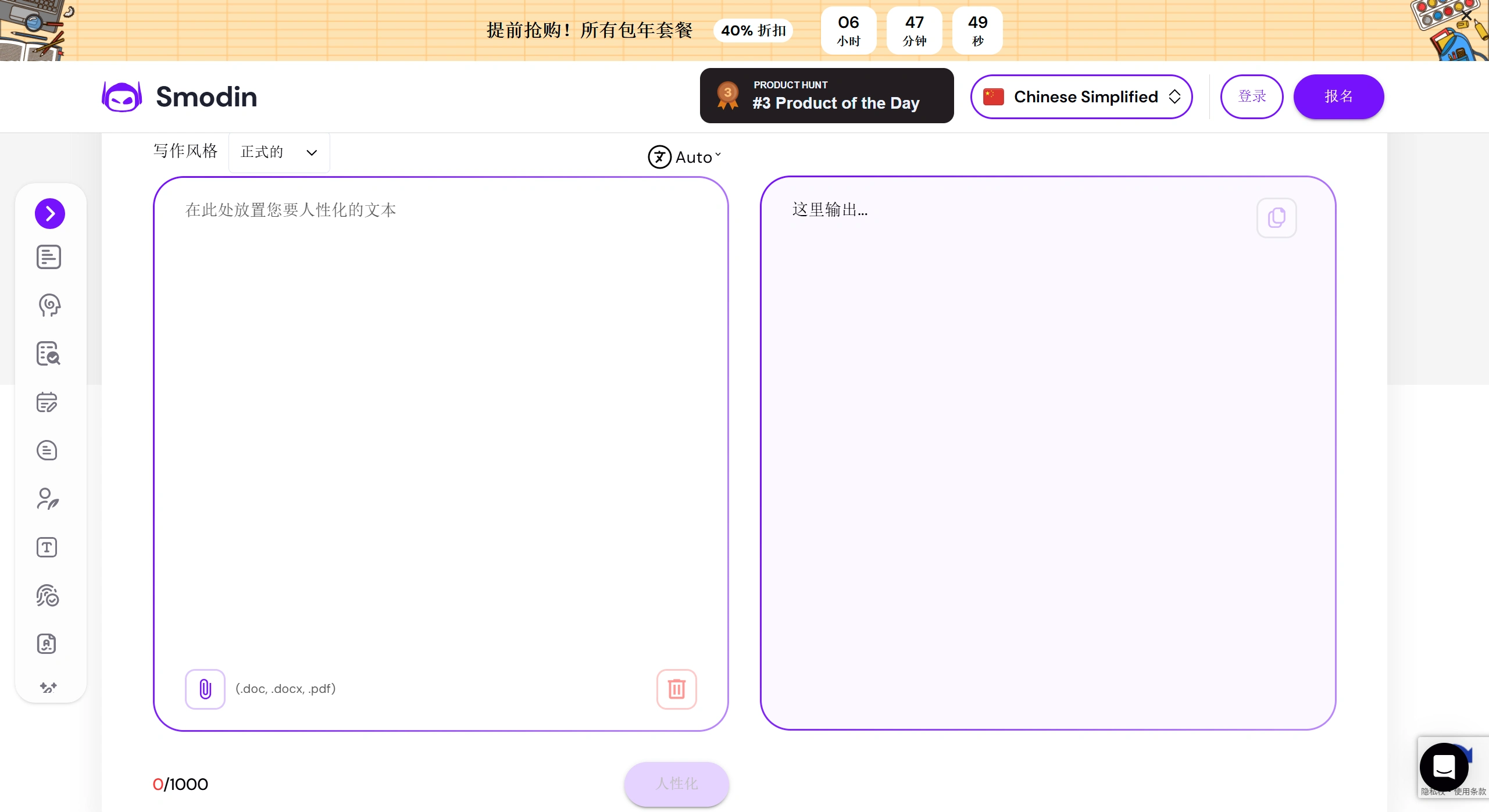Open the Chinese Simplified language selector
This screenshot has height=812, width=1489.
click(1081, 96)
